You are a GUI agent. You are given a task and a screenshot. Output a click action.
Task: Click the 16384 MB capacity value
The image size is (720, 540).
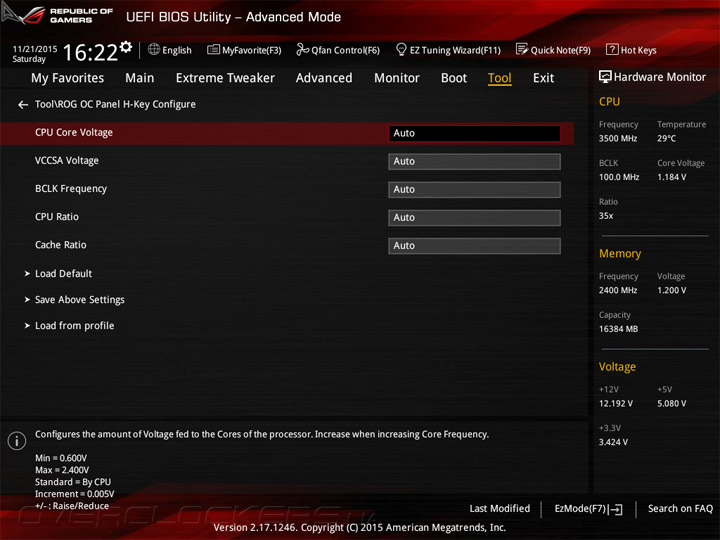coord(618,329)
